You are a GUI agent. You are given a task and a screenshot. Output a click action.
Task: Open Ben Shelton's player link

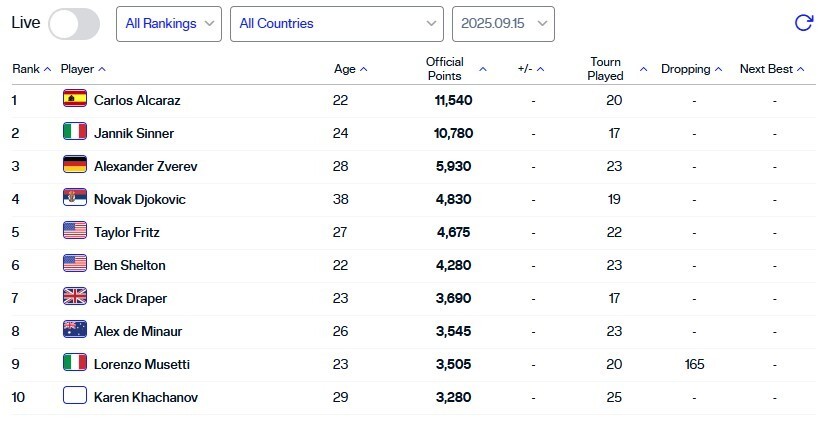pos(129,265)
